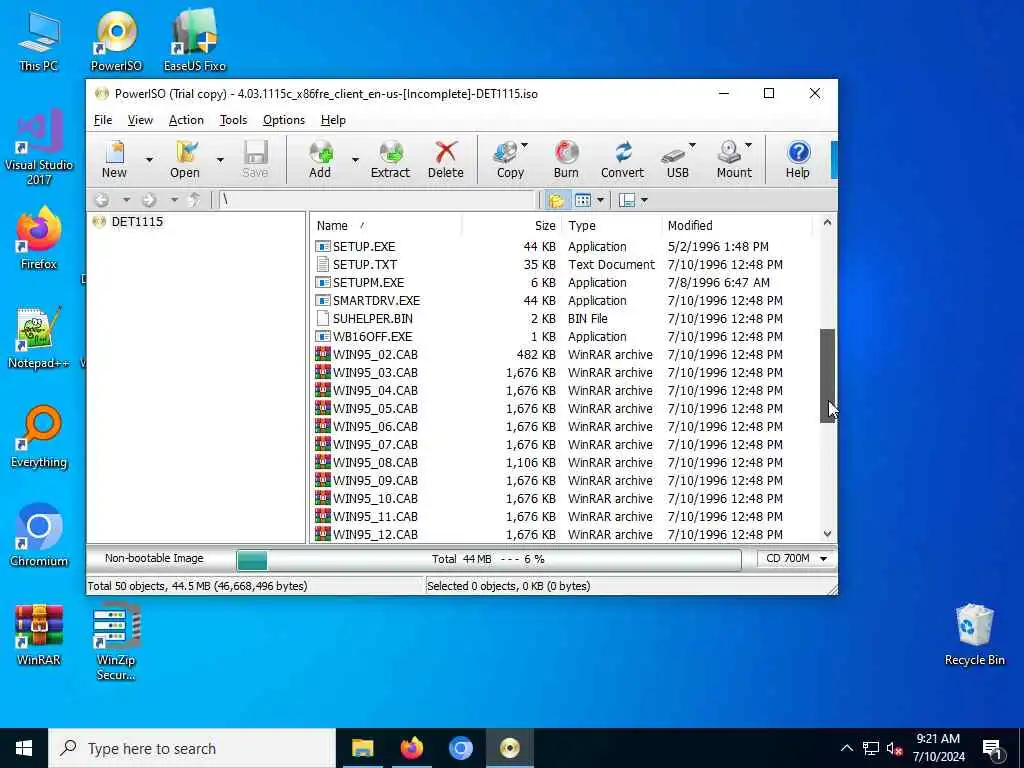Click the scroll up arrow of file list
The height and width of the screenshot is (768, 1024).
point(827,223)
